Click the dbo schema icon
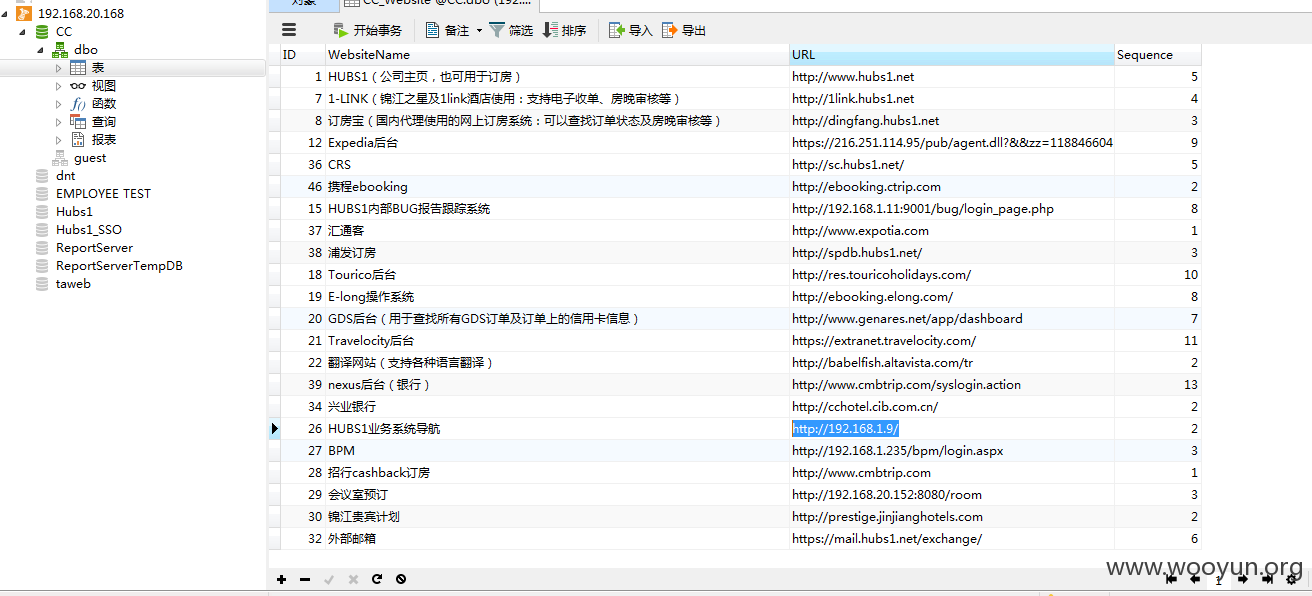Viewport: 1312px width, 596px height. (x=60, y=49)
